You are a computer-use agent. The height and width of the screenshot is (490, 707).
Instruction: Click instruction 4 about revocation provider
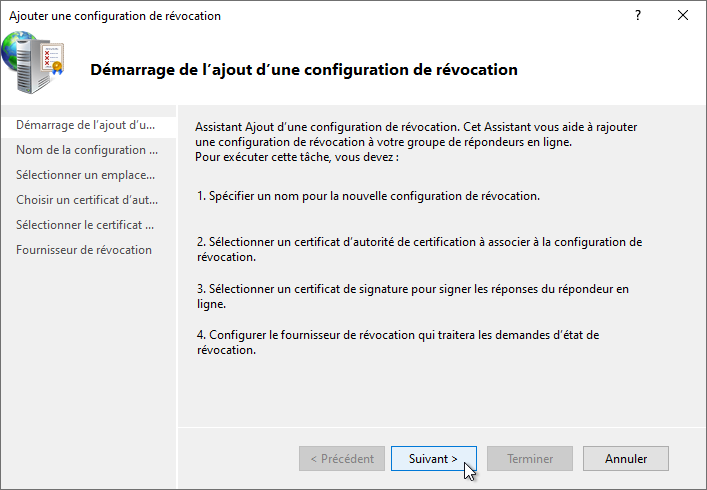pos(397,342)
